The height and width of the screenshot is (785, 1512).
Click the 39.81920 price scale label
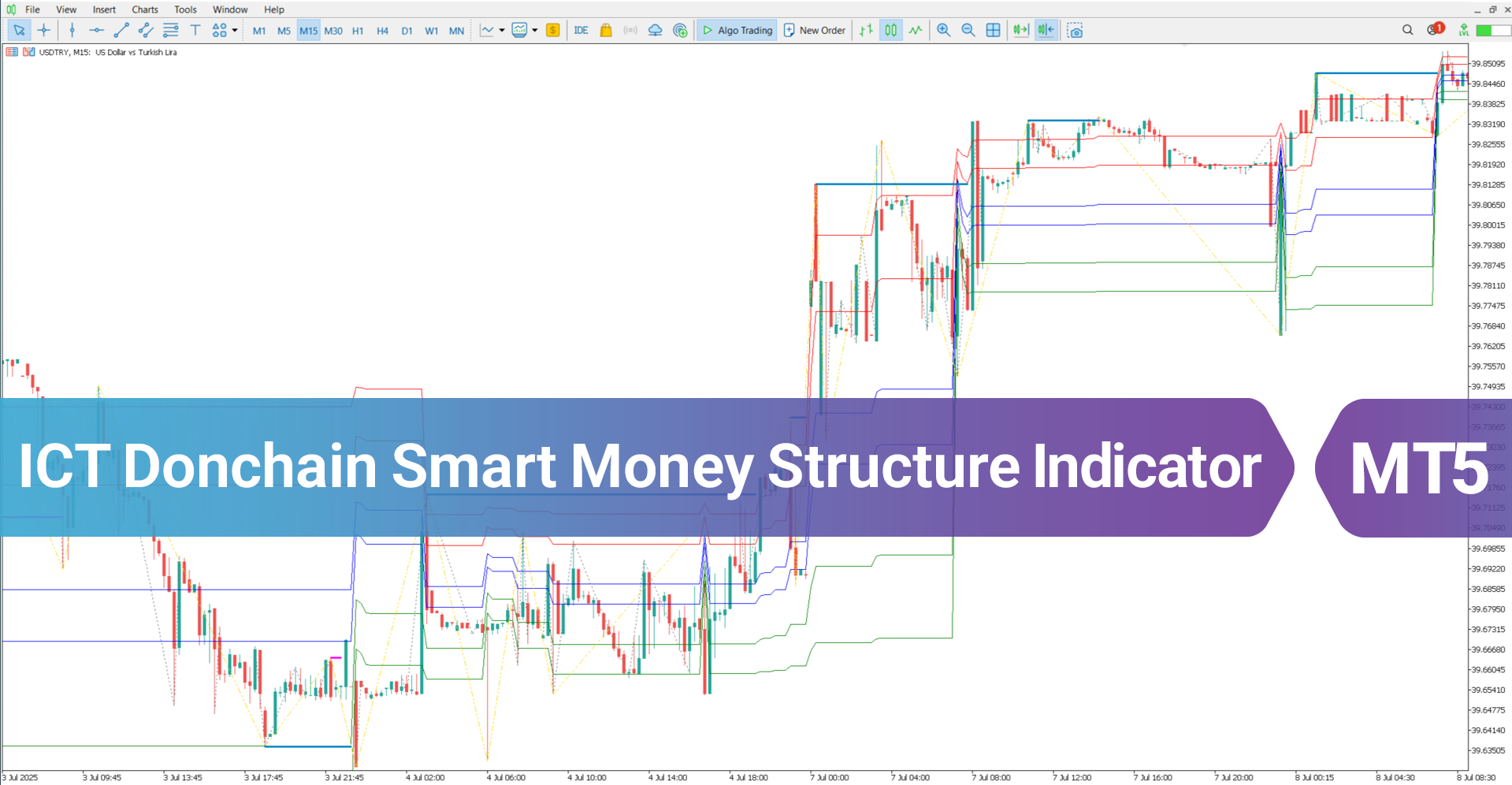coord(1488,165)
